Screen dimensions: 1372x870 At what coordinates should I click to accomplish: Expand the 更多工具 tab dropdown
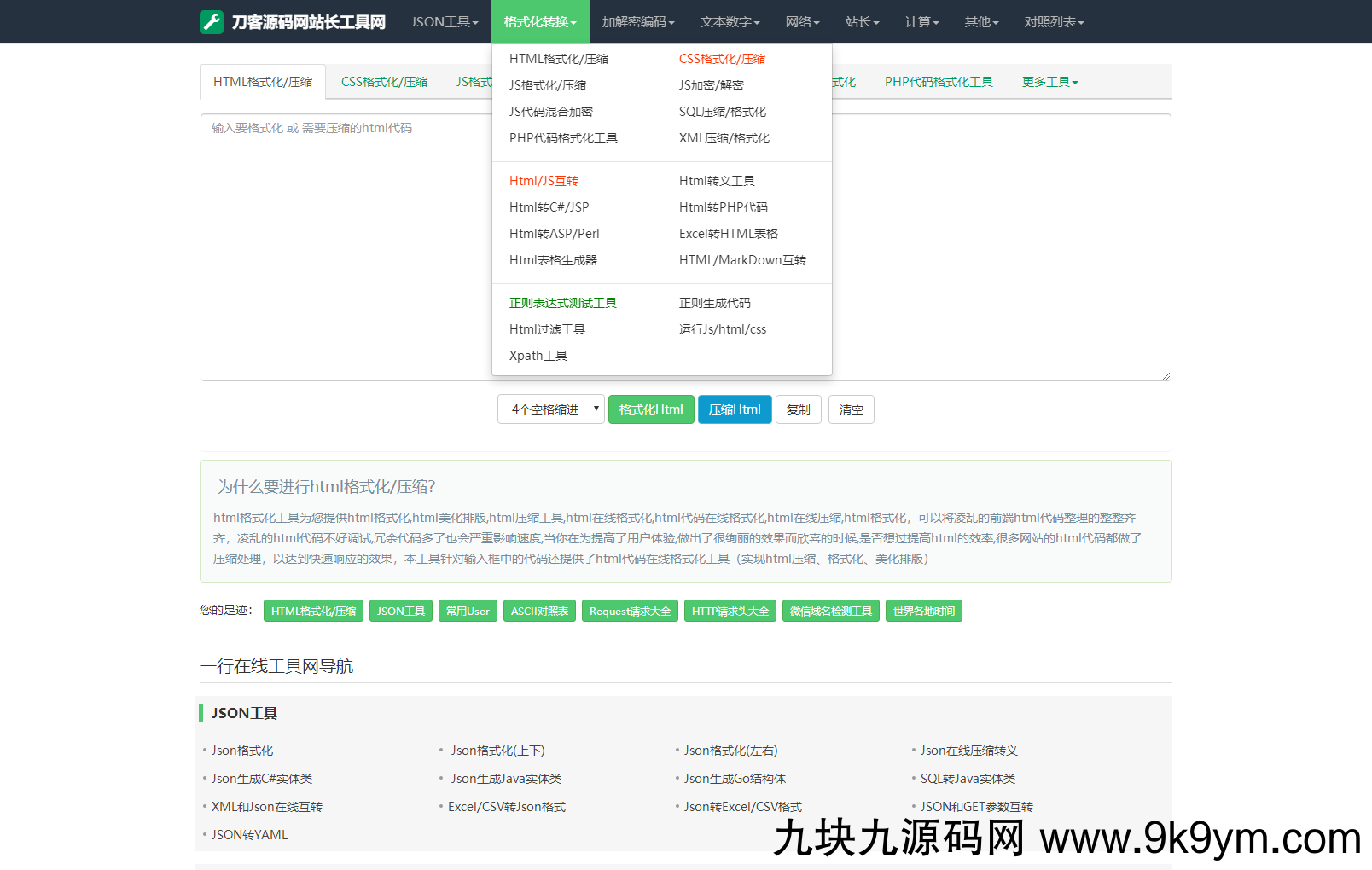click(x=1049, y=82)
